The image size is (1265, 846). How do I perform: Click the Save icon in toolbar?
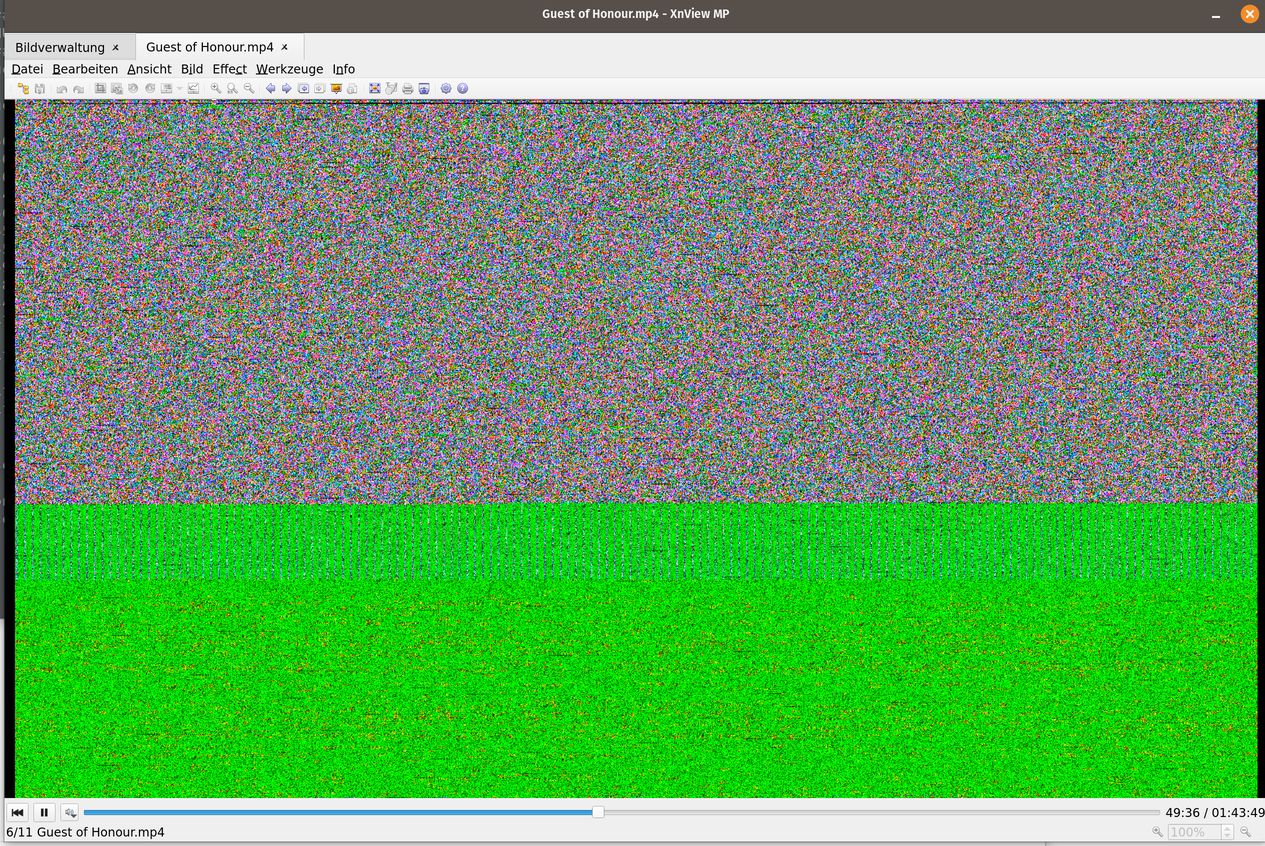click(x=40, y=88)
